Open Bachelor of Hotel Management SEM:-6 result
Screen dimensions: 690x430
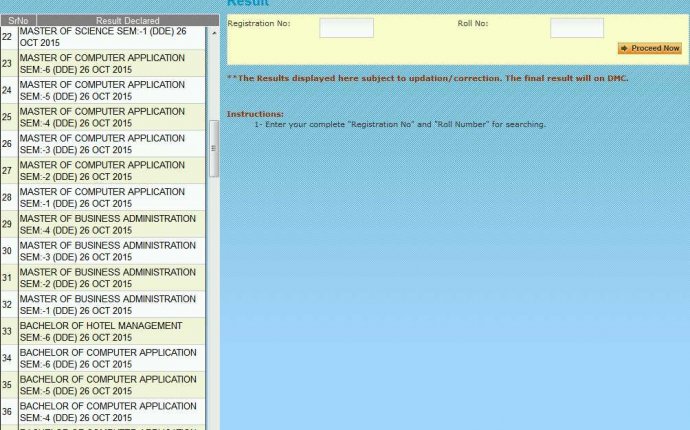coord(112,331)
